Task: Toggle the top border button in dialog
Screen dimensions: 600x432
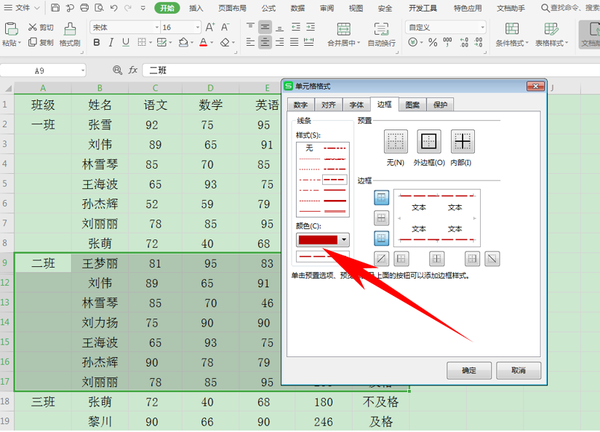Action: pos(381,196)
